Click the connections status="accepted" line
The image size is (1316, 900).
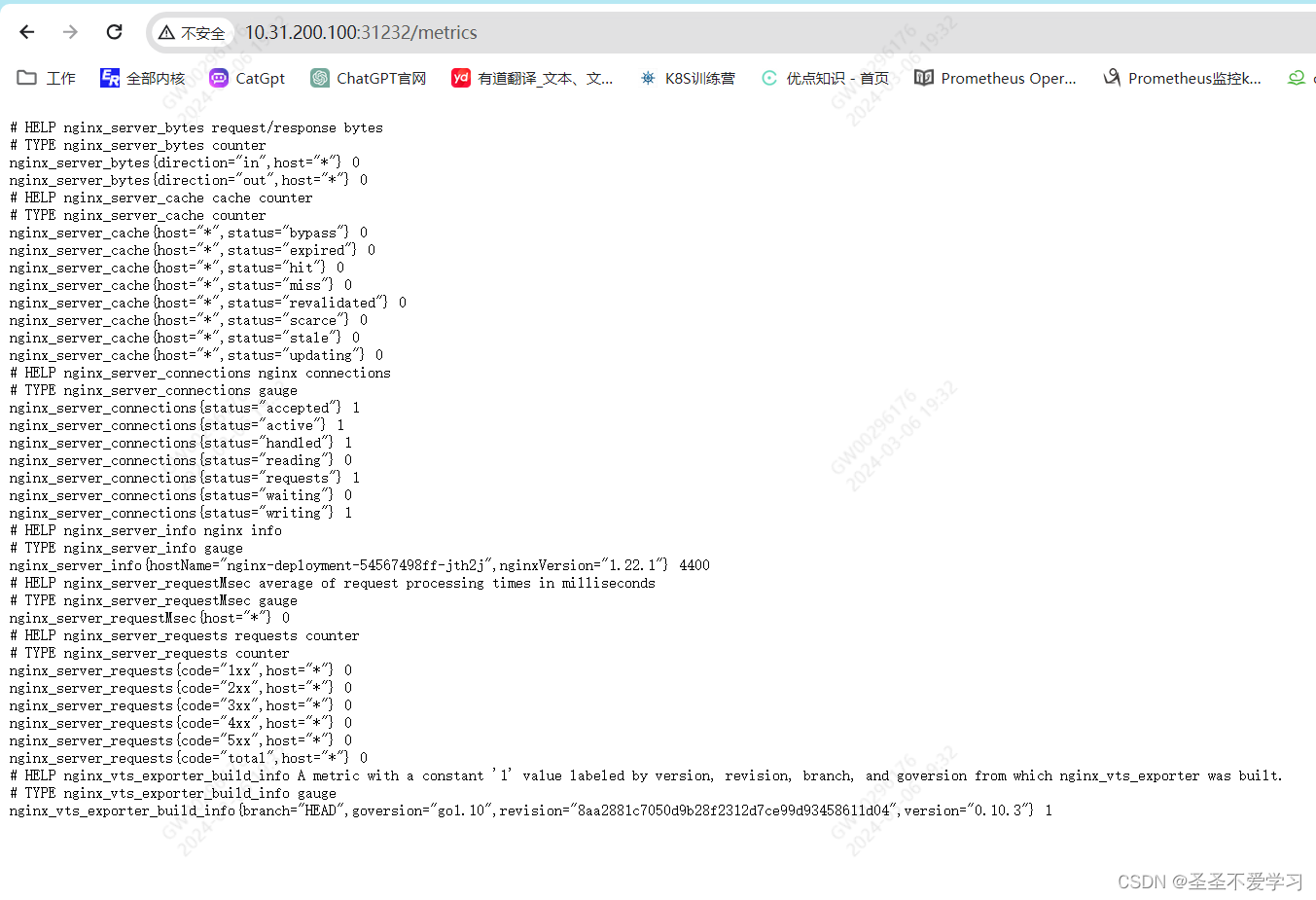click(185, 408)
